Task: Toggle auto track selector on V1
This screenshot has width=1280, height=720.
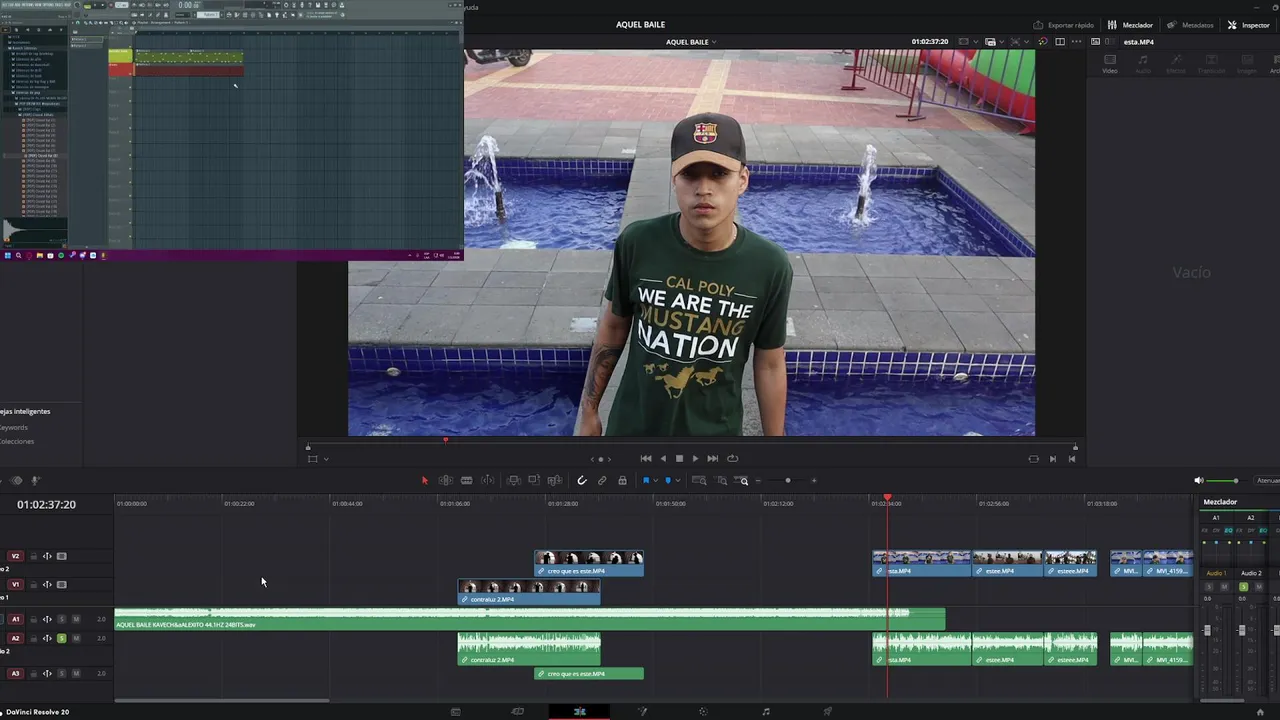Action: click(47, 584)
